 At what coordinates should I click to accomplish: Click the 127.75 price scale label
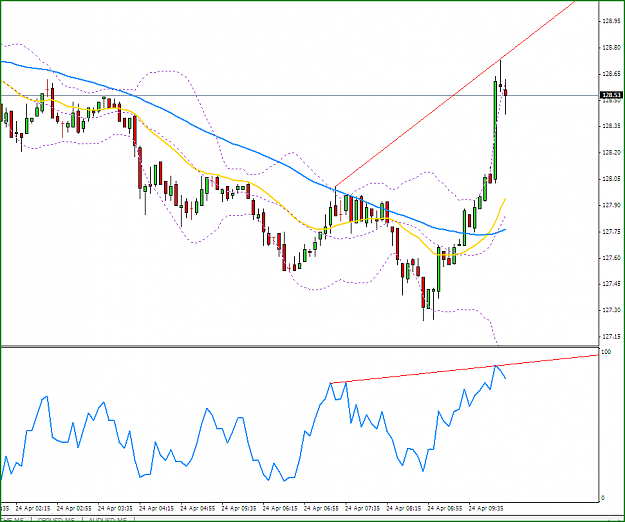611,232
